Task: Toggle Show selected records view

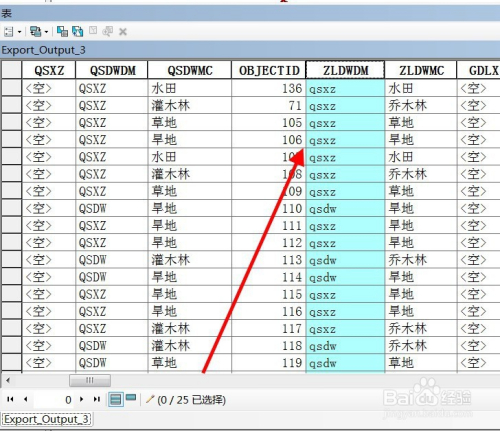Action: coord(131,398)
